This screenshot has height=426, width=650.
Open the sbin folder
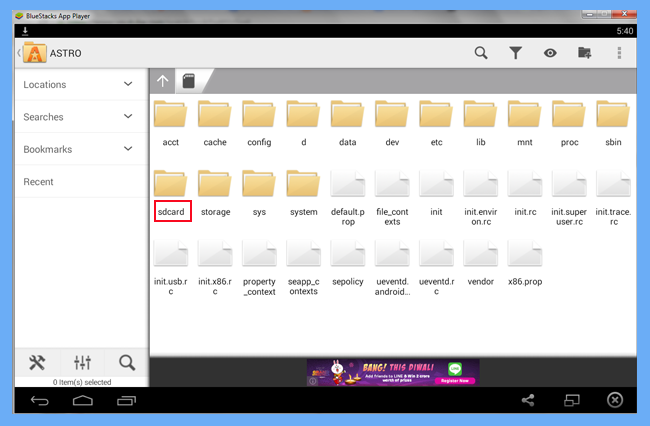[614, 123]
